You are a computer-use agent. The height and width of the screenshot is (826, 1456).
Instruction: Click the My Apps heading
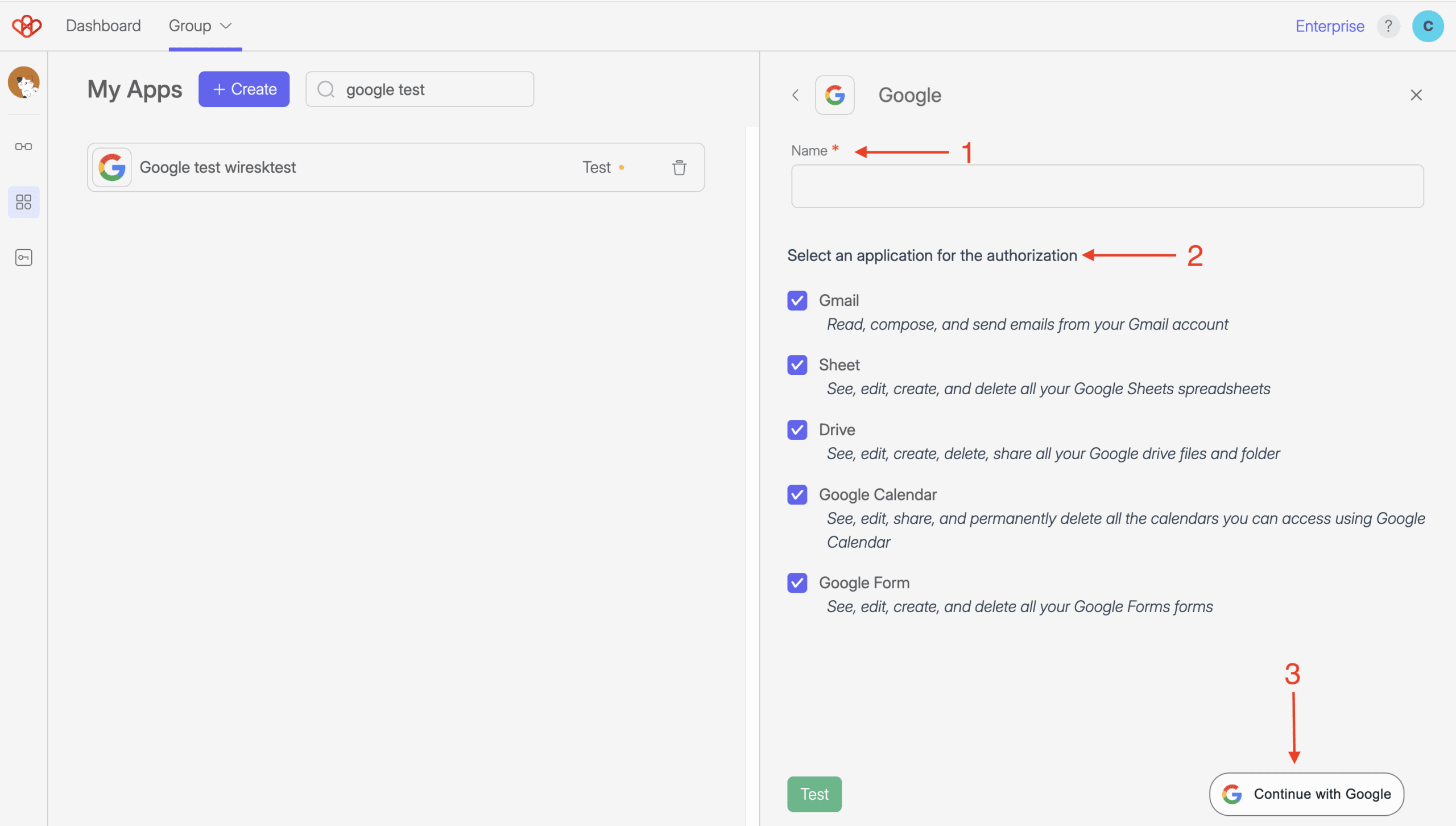135,89
